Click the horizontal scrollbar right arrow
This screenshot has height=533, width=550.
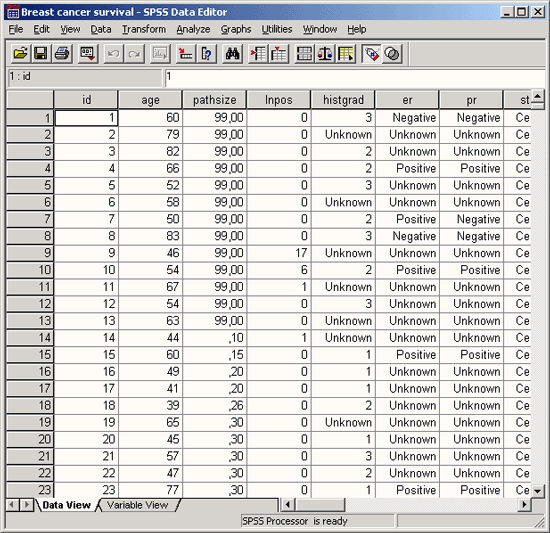(525, 505)
